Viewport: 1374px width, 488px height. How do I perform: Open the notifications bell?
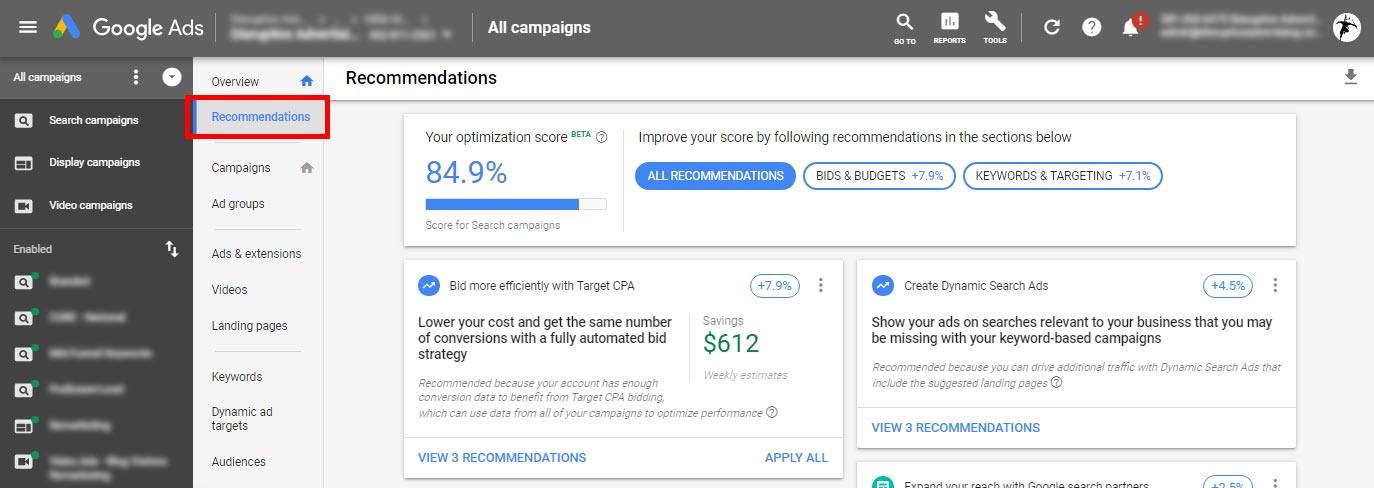[x=1131, y=27]
